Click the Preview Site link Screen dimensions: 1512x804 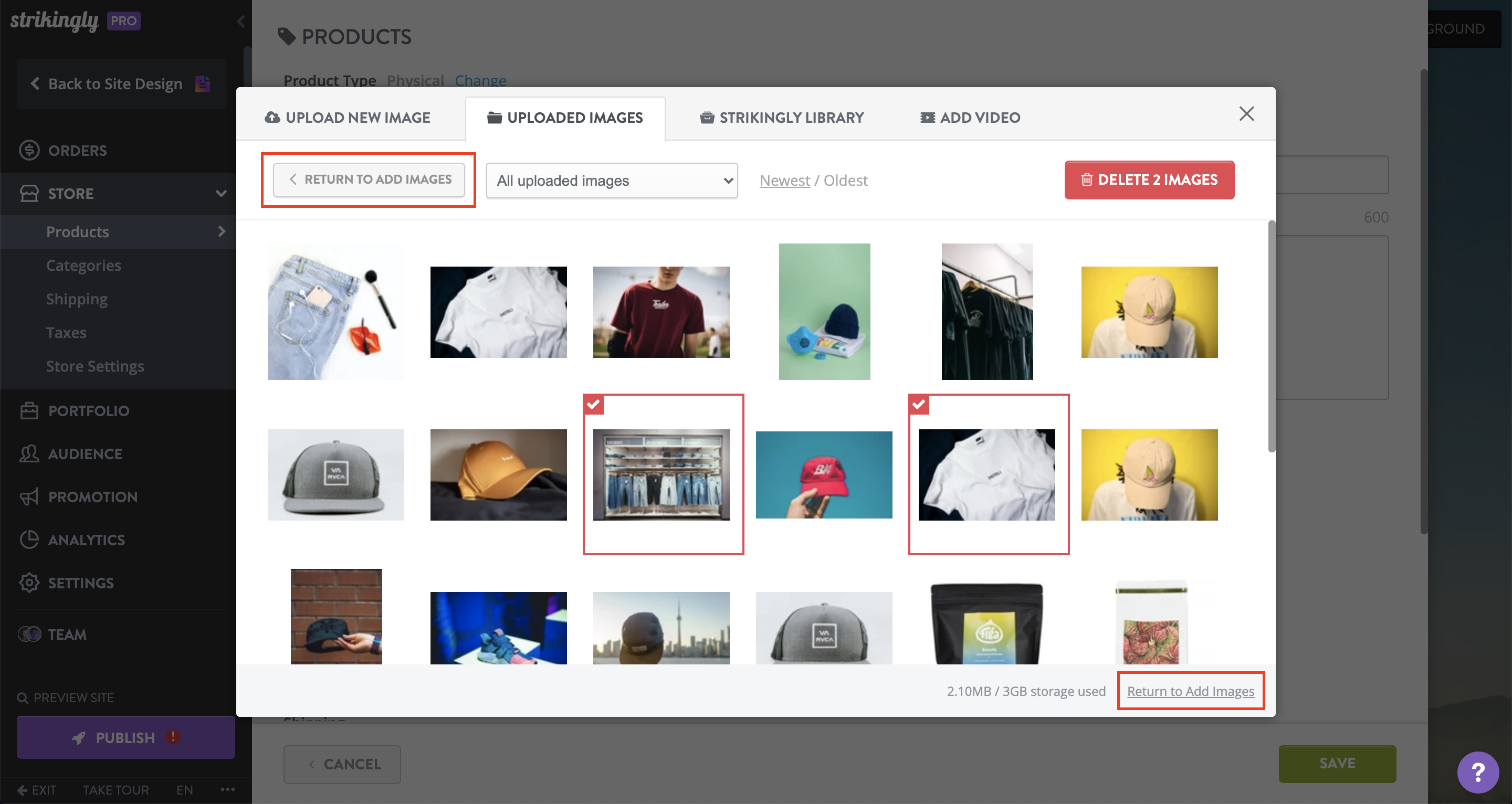[x=66, y=698]
